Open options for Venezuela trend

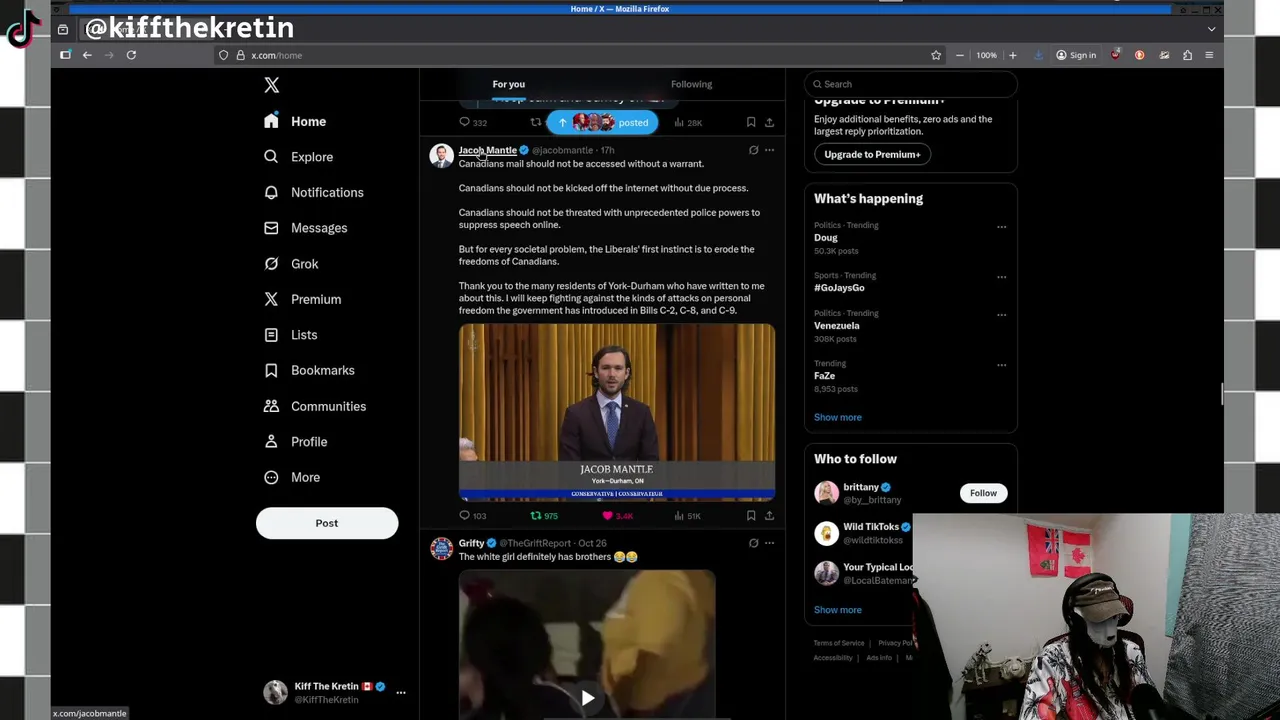(x=1001, y=315)
